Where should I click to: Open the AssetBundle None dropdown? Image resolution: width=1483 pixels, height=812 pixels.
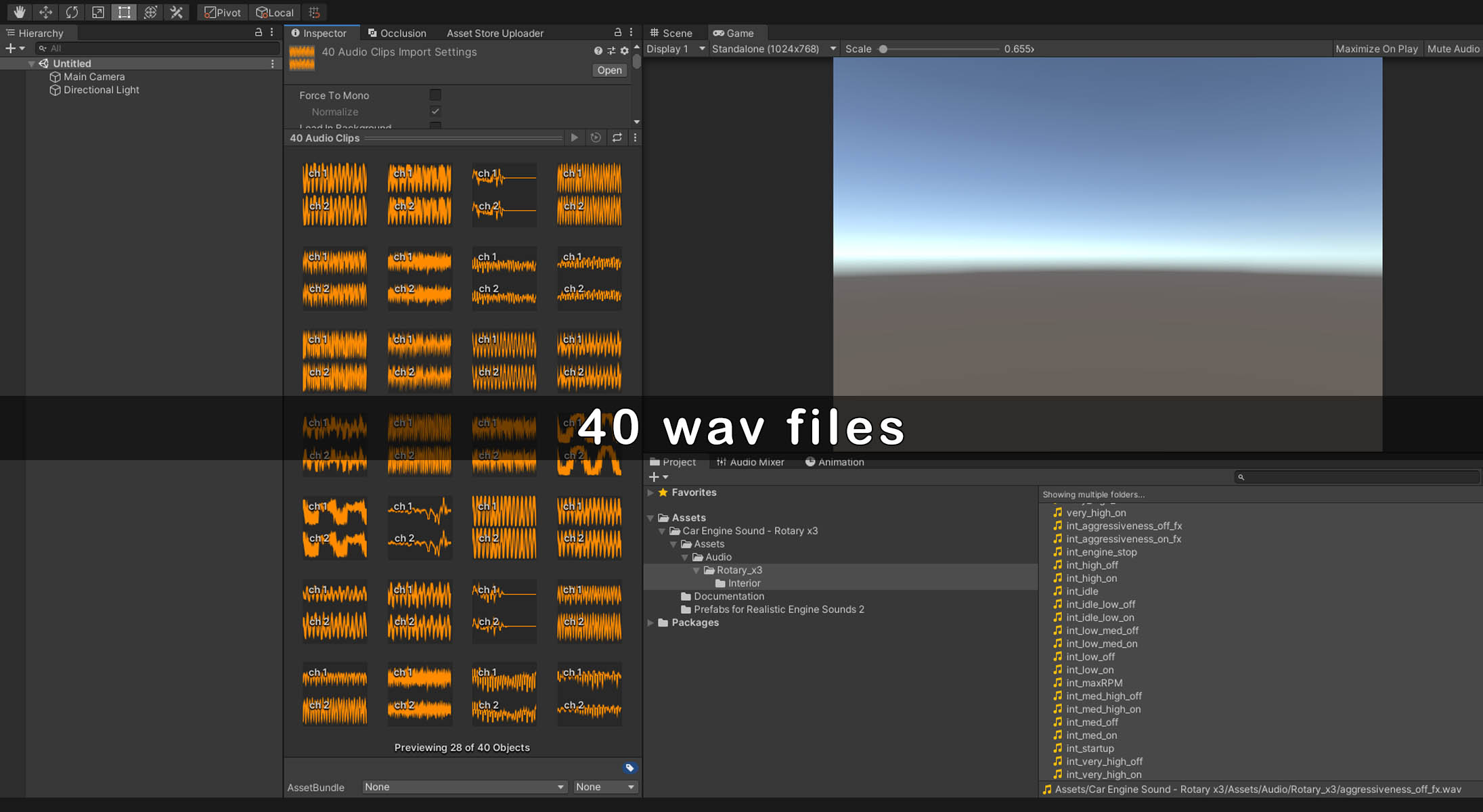[464, 786]
